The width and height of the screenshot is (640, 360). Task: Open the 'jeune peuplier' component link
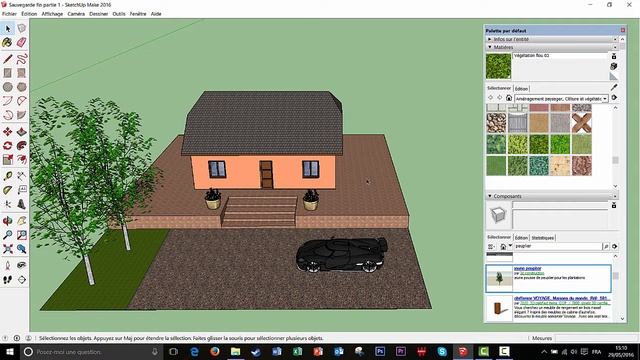coord(528,269)
